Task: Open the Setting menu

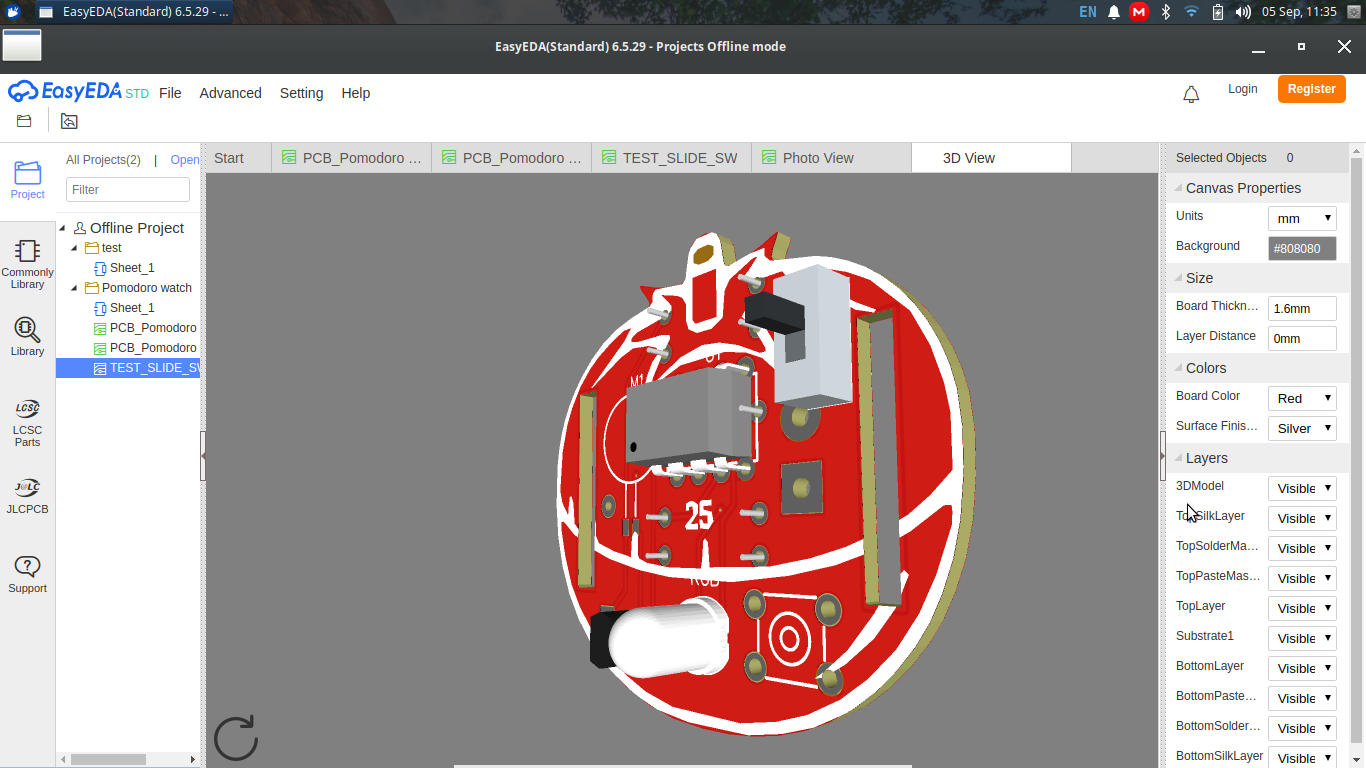Action: pyautogui.click(x=301, y=93)
